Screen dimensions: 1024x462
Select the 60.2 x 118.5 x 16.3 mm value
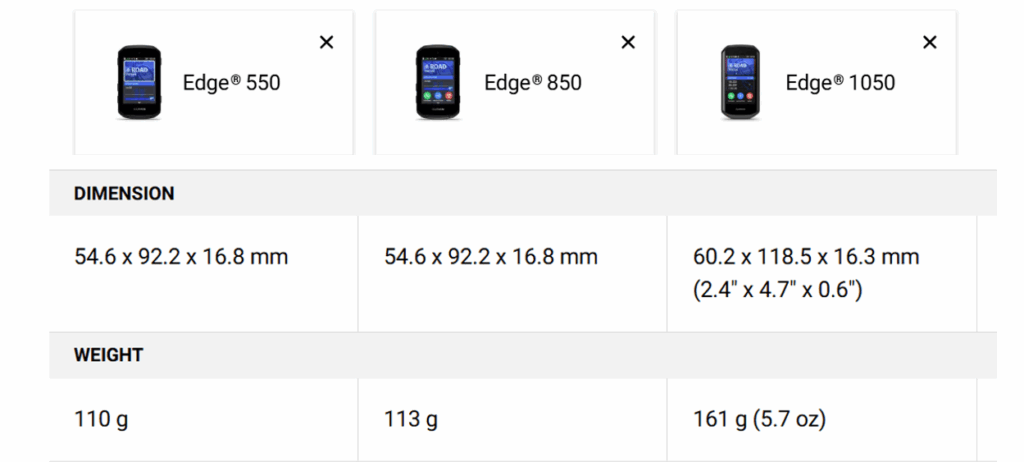coord(806,257)
